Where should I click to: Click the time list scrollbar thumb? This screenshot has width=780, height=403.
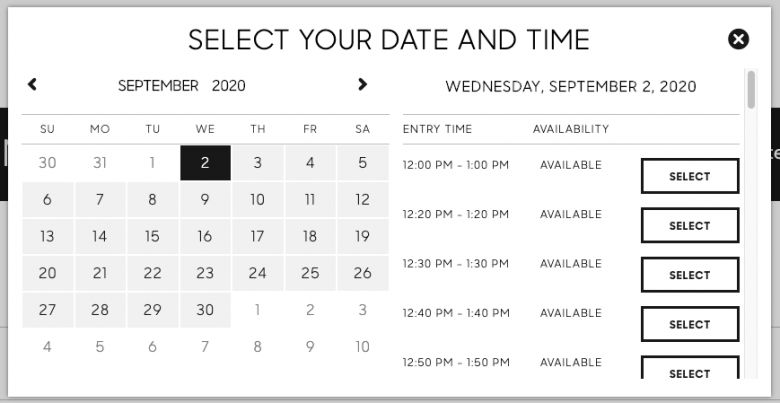pos(751,90)
